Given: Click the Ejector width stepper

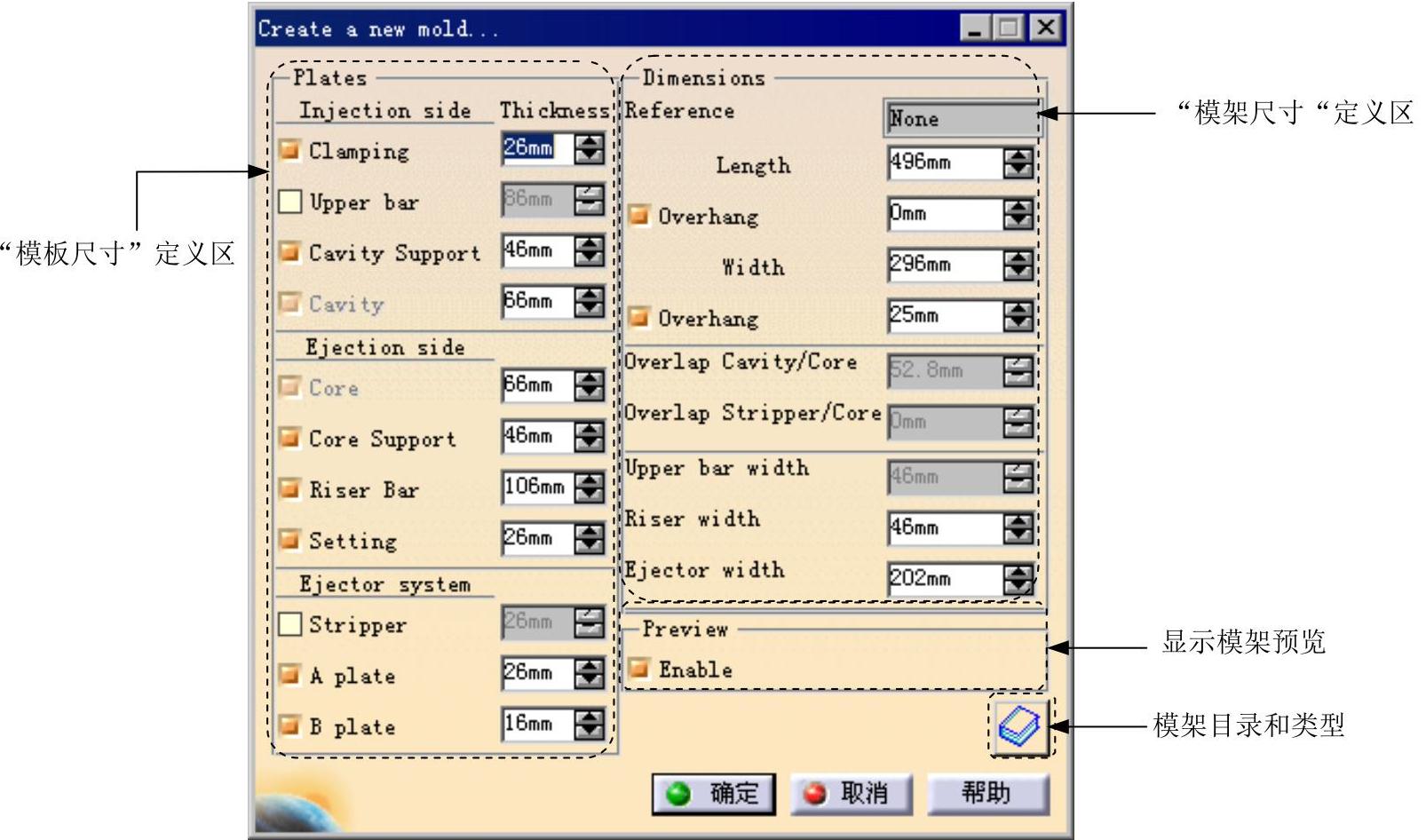Looking at the screenshot, I should pyautogui.click(x=1018, y=579).
